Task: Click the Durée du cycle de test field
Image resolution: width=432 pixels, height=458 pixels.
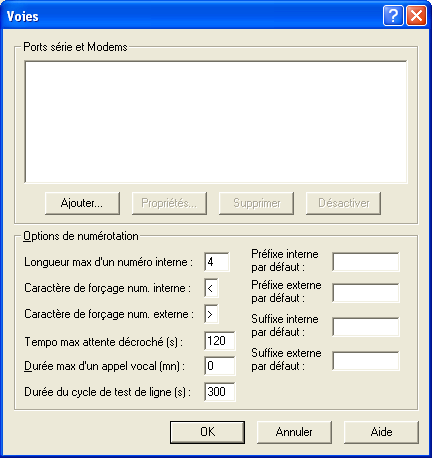Action: (x=220, y=392)
